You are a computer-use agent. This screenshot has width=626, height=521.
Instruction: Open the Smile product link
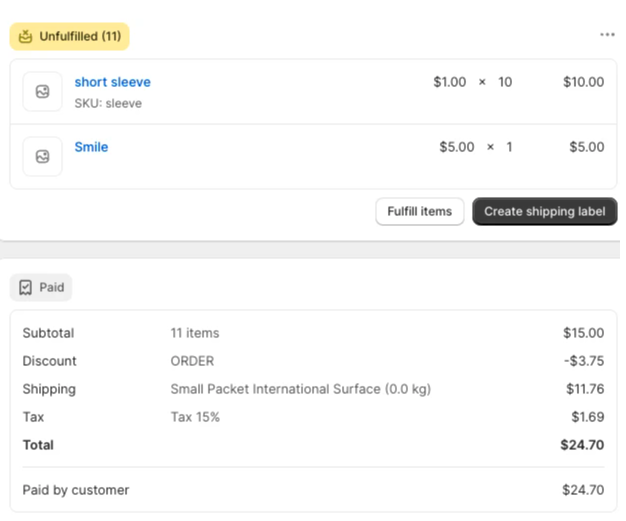click(91, 147)
